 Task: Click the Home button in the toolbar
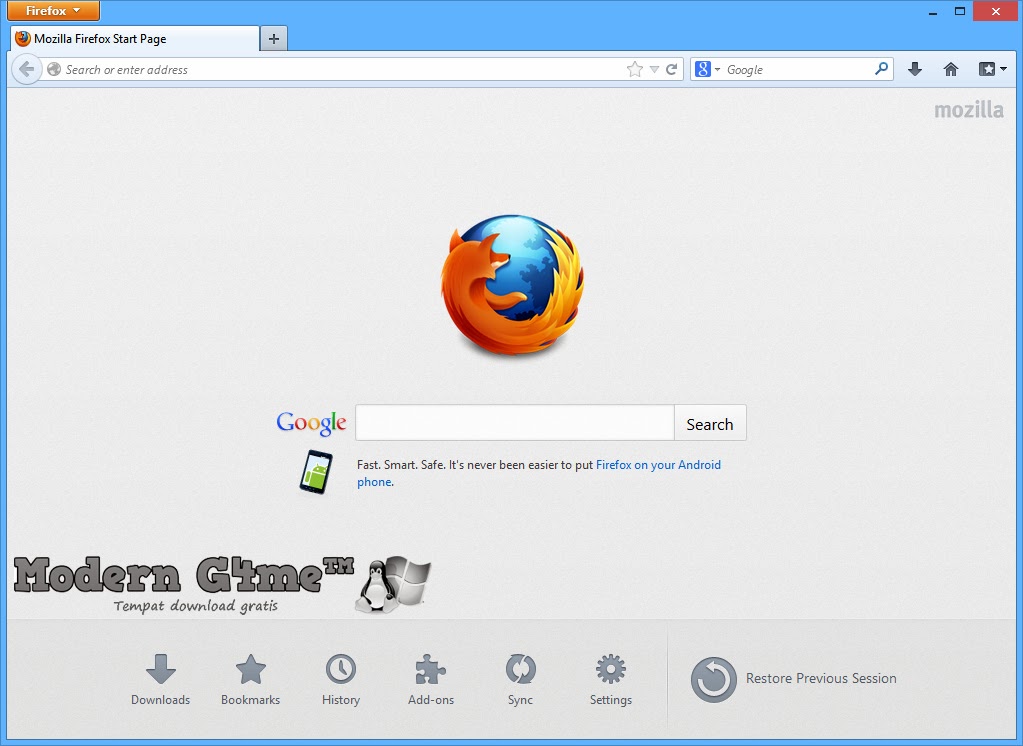pyautogui.click(x=949, y=69)
